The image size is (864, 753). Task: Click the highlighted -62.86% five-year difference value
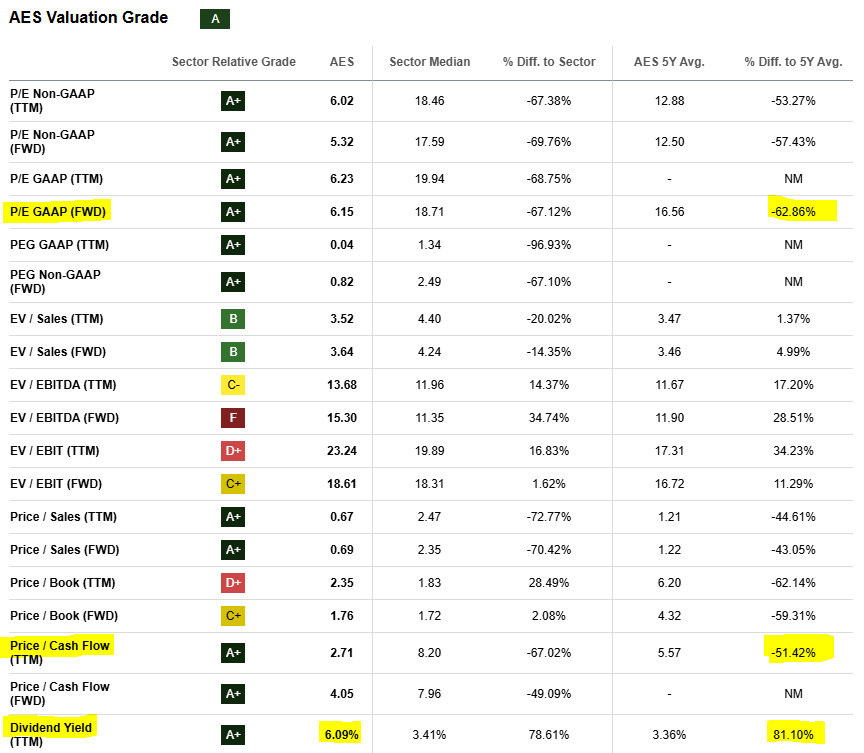coord(794,212)
